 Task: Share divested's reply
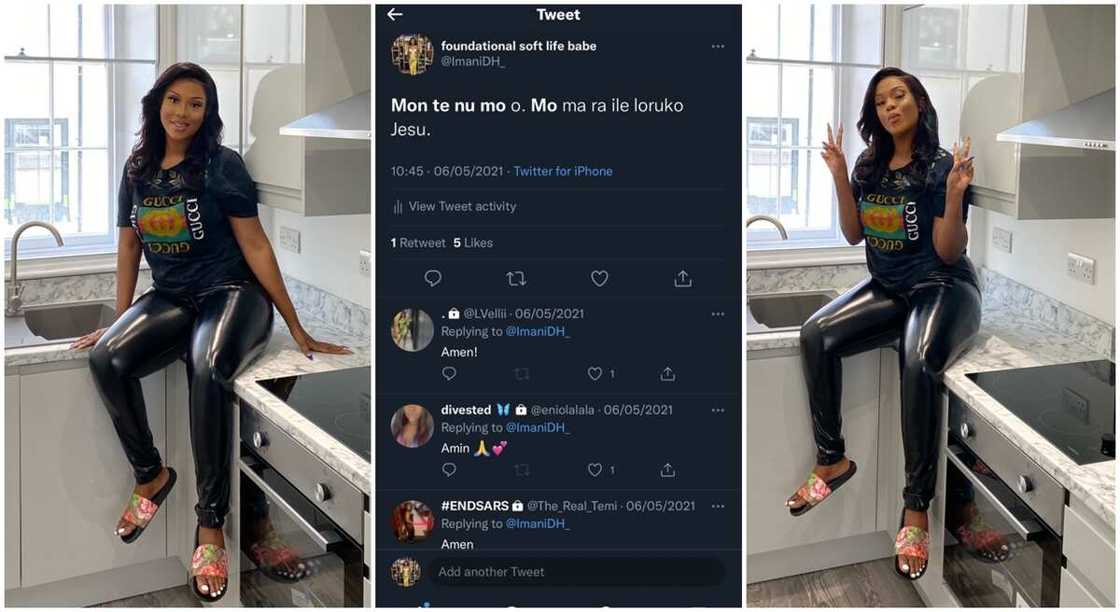point(668,470)
